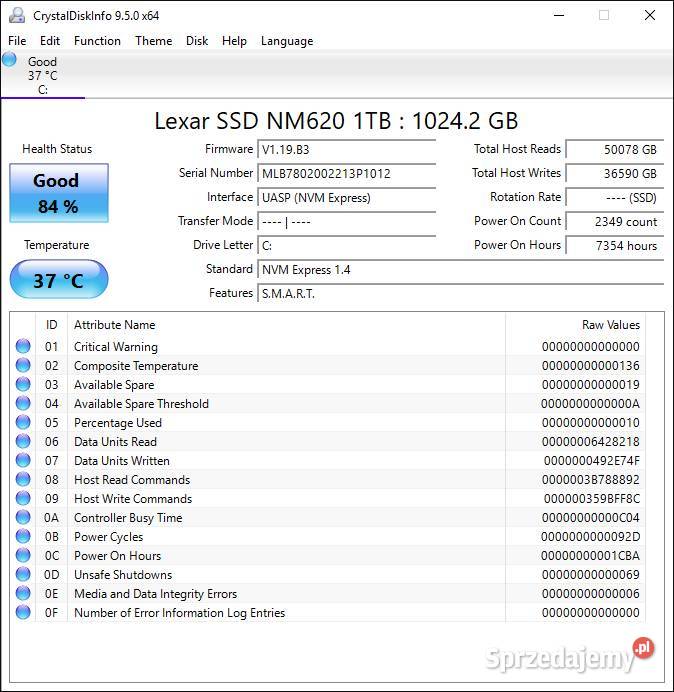This screenshot has width=674, height=692.
Task: Open the Edit menu
Action: coord(49,41)
